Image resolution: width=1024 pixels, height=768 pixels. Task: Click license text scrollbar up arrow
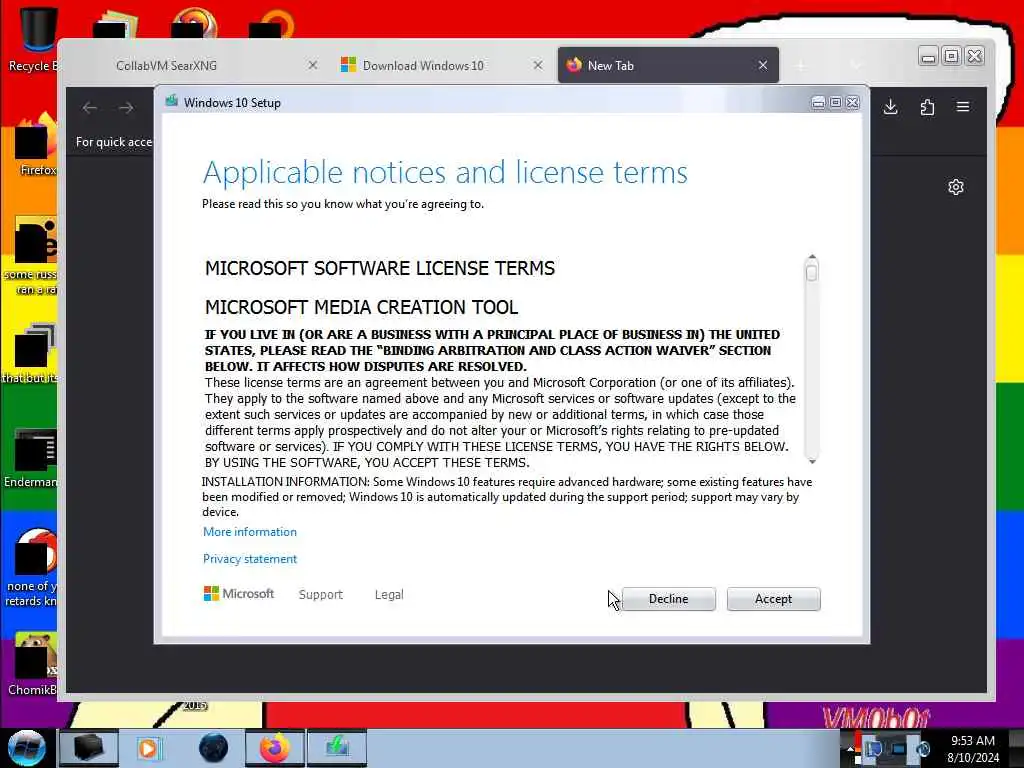tap(812, 257)
